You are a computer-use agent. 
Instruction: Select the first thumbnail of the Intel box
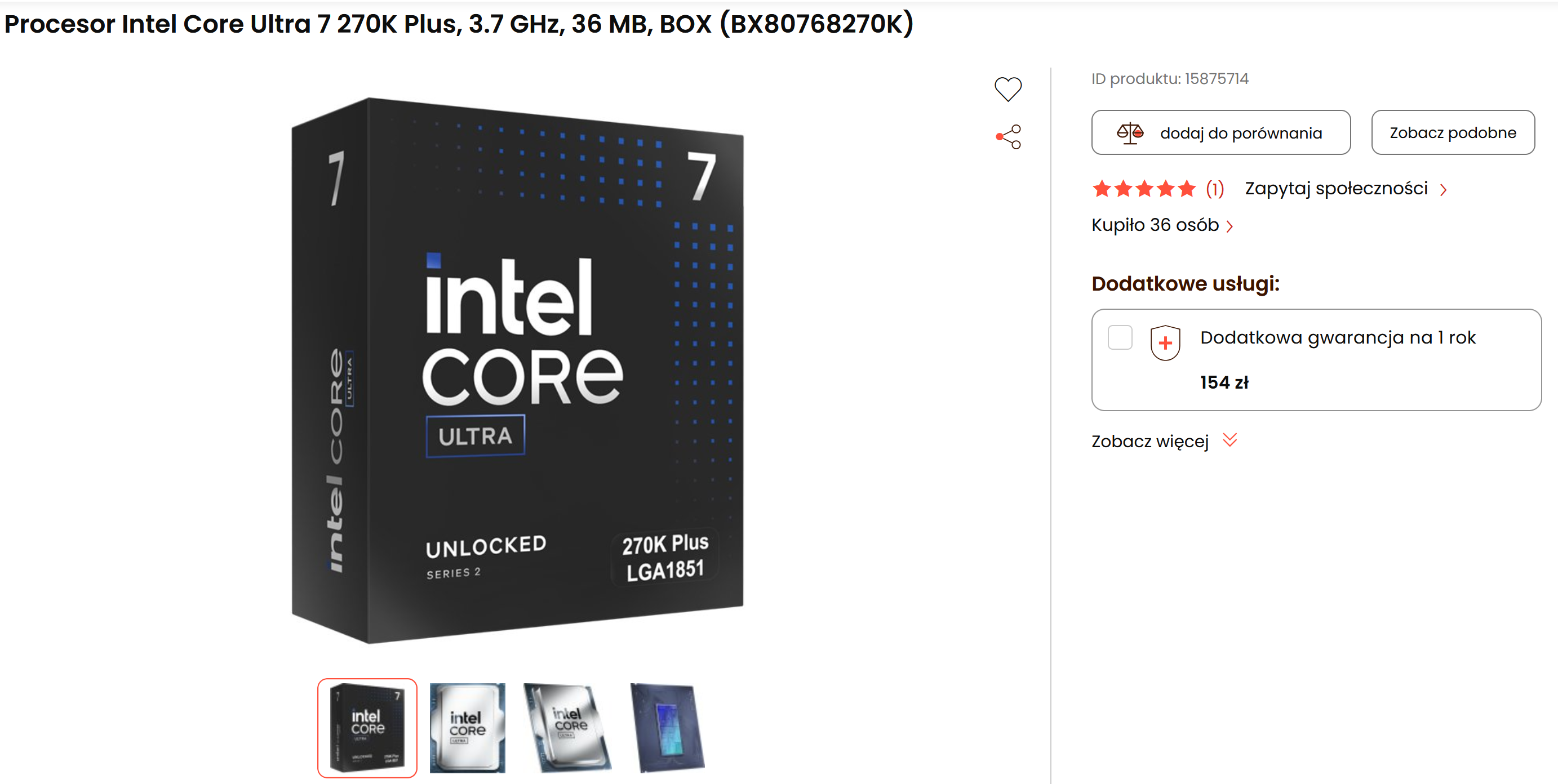pyautogui.click(x=367, y=728)
